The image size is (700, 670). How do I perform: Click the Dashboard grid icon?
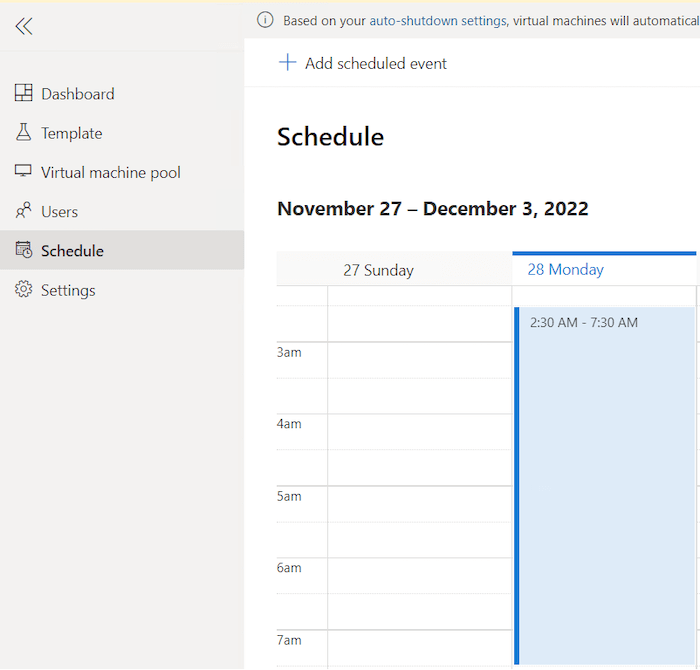coord(23,93)
